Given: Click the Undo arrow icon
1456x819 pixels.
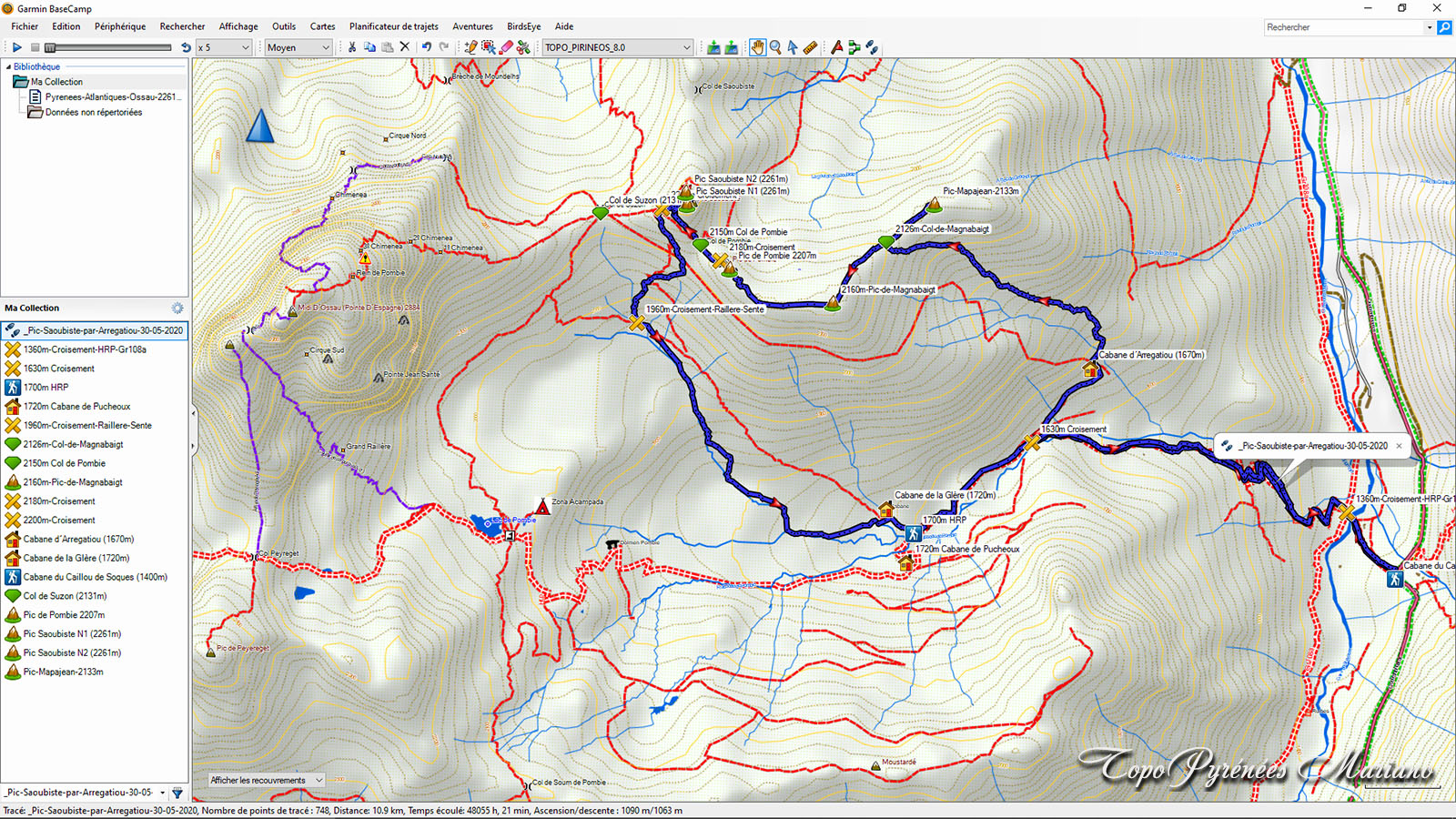Looking at the screenshot, I should 426,47.
